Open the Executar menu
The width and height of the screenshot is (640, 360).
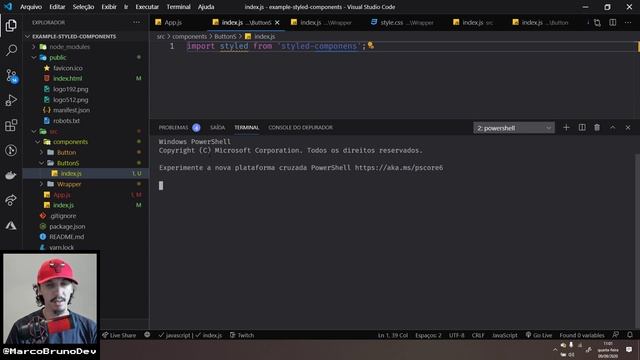coord(147,7)
